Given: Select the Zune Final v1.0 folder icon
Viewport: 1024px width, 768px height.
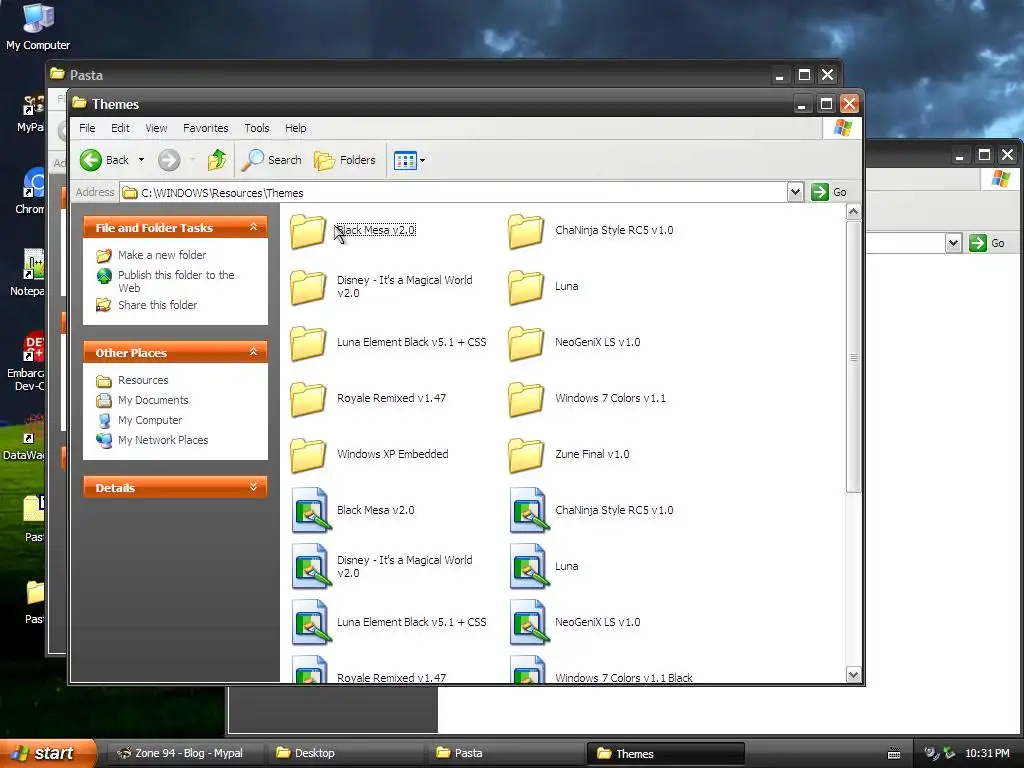Looking at the screenshot, I should click(526, 455).
